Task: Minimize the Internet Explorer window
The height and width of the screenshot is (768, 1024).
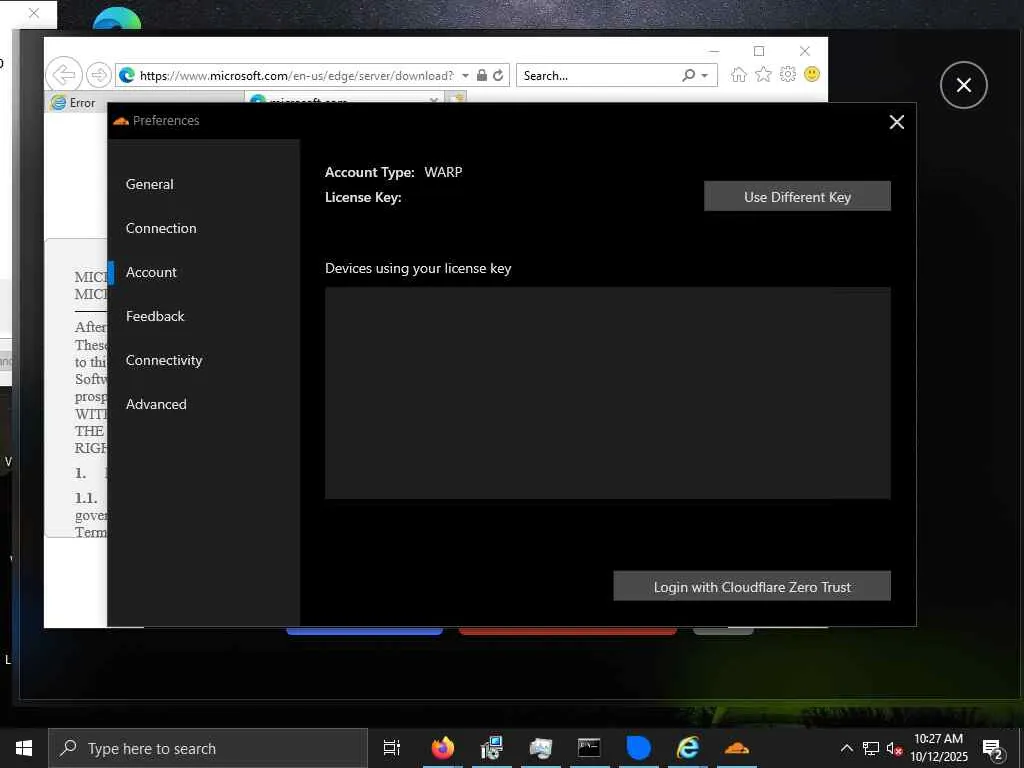Action: pyautogui.click(x=714, y=51)
